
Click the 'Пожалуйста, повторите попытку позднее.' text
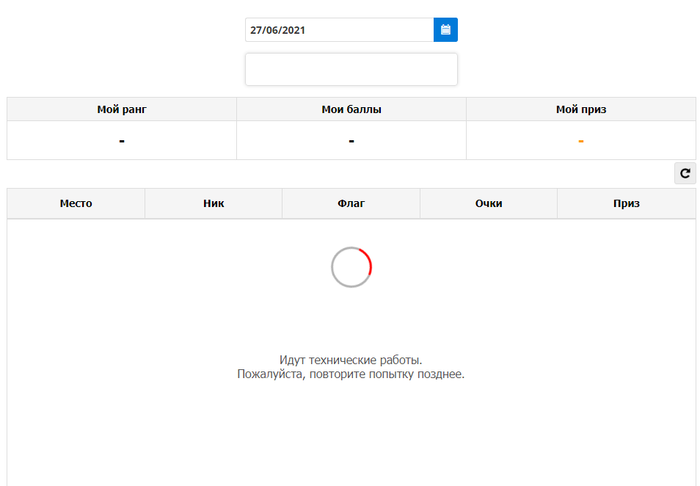(x=351, y=374)
